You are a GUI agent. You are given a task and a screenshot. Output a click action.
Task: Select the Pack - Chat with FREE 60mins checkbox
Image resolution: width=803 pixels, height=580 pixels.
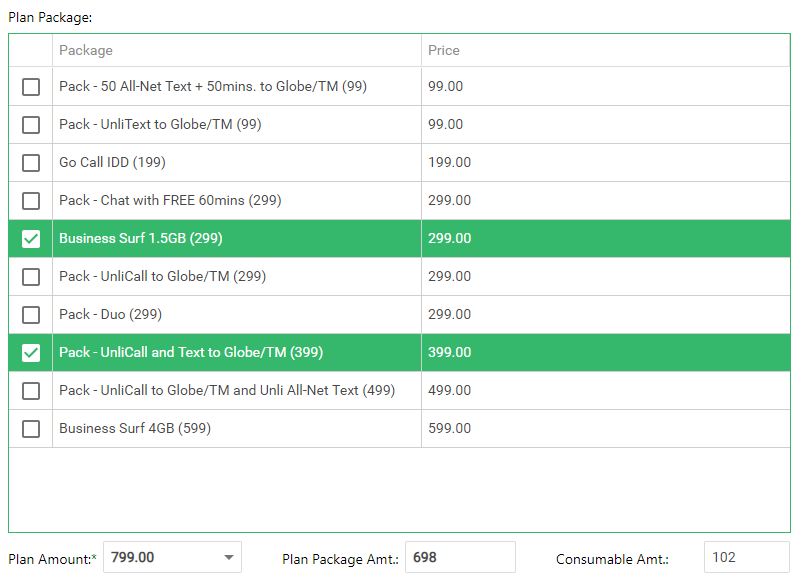(x=30, y=200)
